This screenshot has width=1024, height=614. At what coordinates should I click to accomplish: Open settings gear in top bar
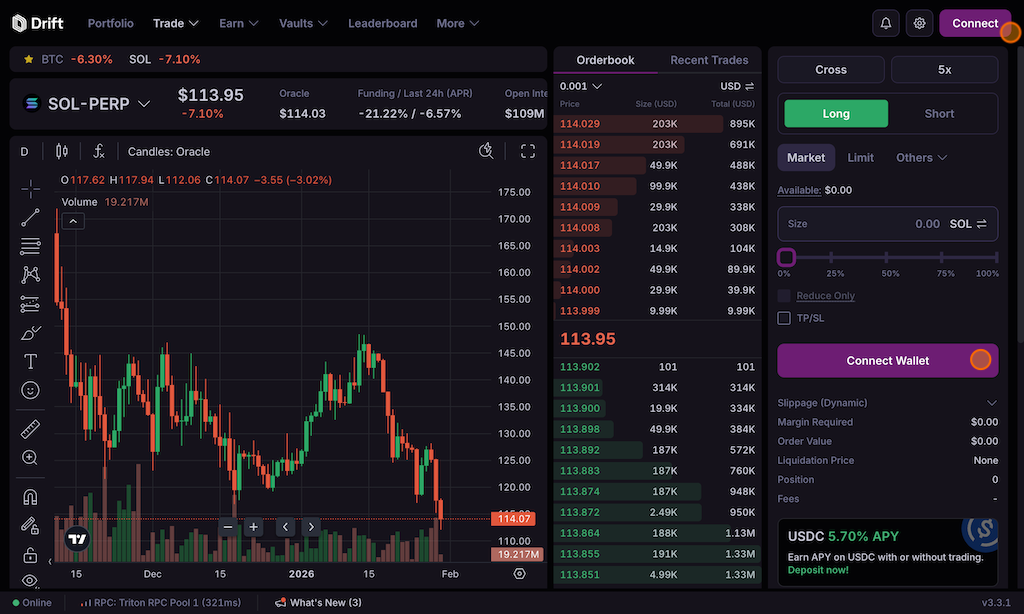tap(920, 23)
